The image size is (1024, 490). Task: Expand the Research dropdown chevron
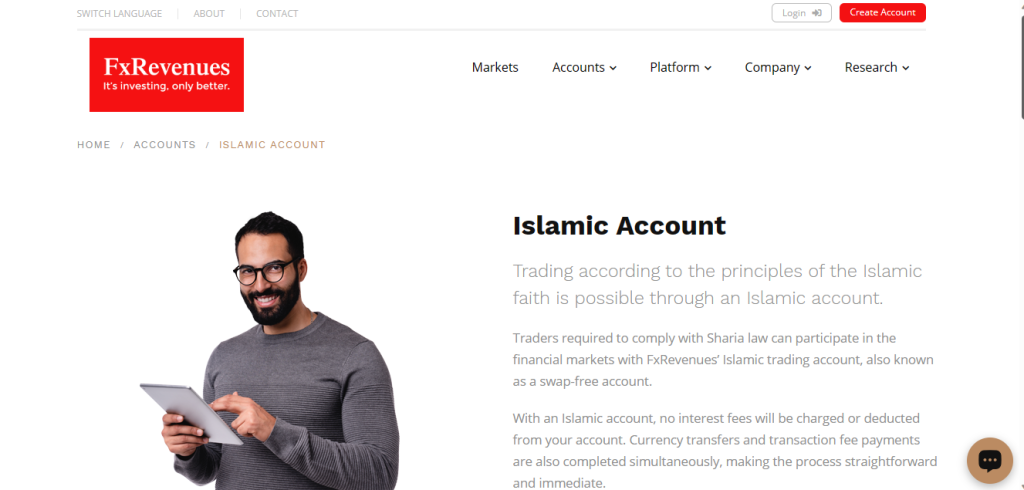[906, 68]
